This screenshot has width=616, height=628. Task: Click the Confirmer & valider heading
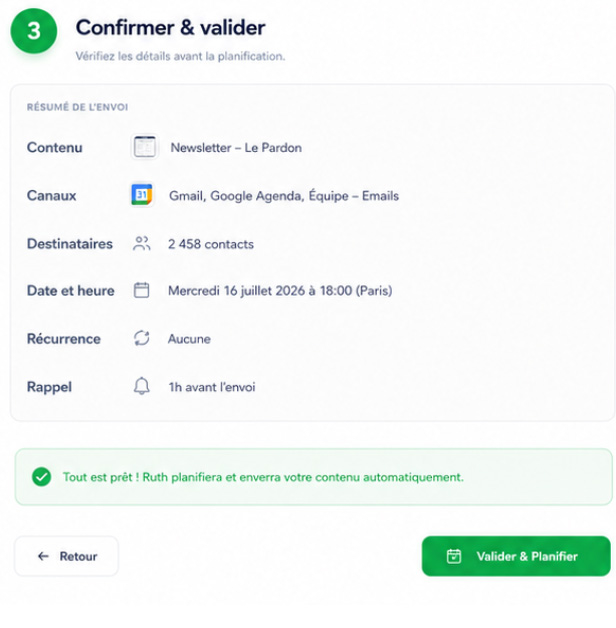coord(171,28)
